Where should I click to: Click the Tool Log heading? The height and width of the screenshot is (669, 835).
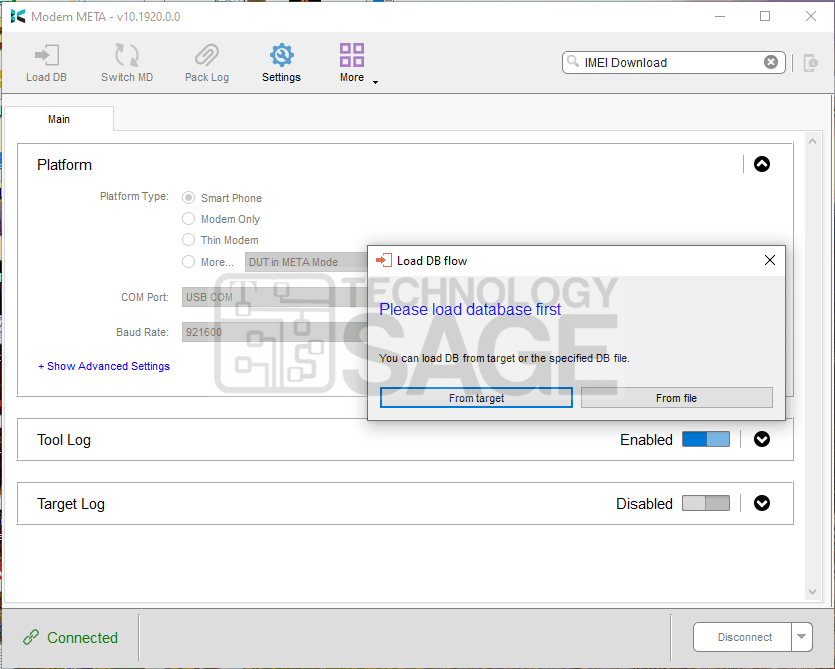pyautogui.click(x=64, y=440)
